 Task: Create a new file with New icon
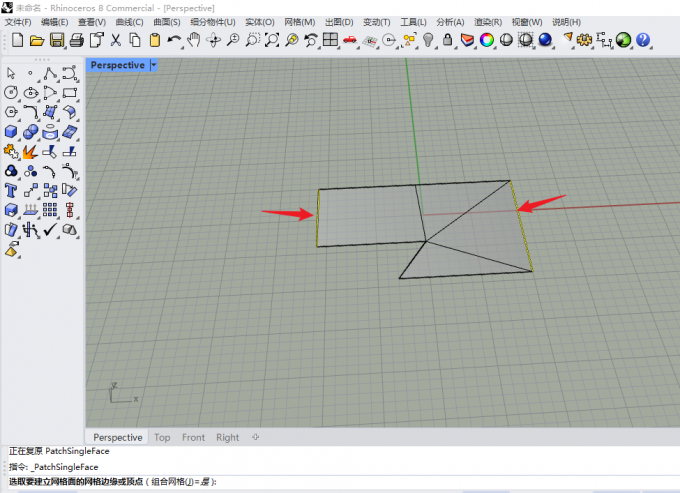point(17,40)
